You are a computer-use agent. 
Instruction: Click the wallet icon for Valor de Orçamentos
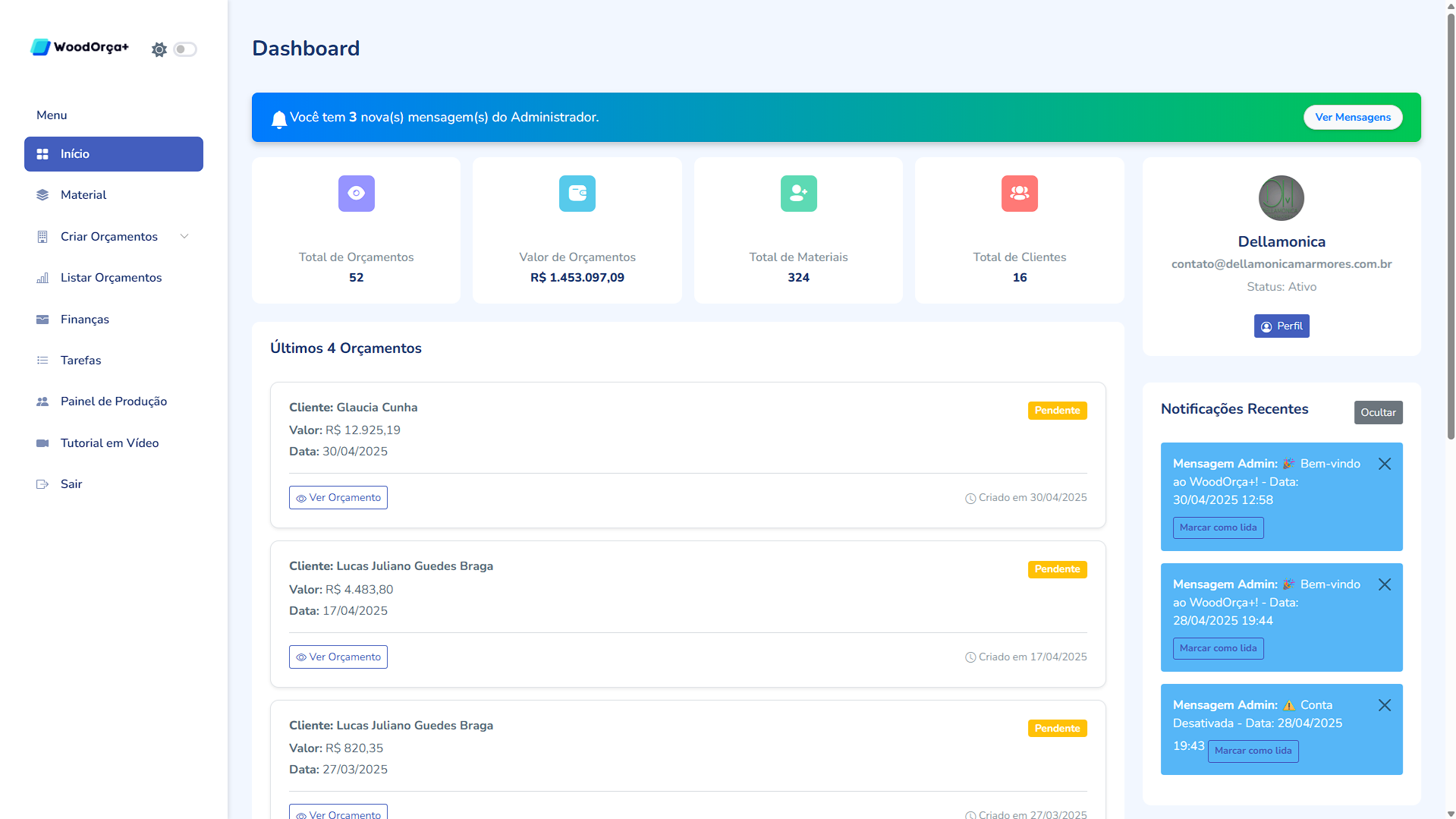click(x=577, y=194)
